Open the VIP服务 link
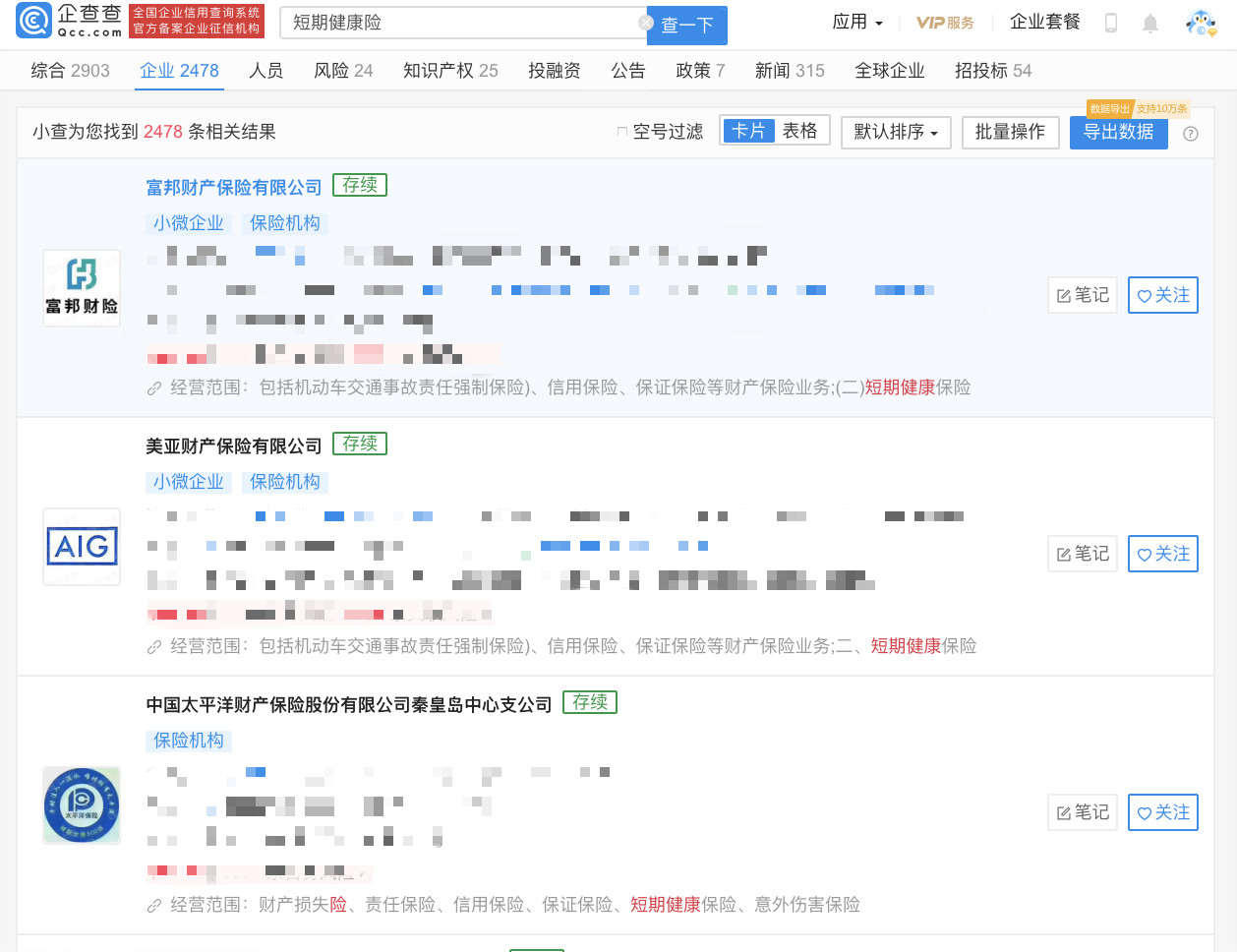1237x952 pixels. click(x=945, y=23)
